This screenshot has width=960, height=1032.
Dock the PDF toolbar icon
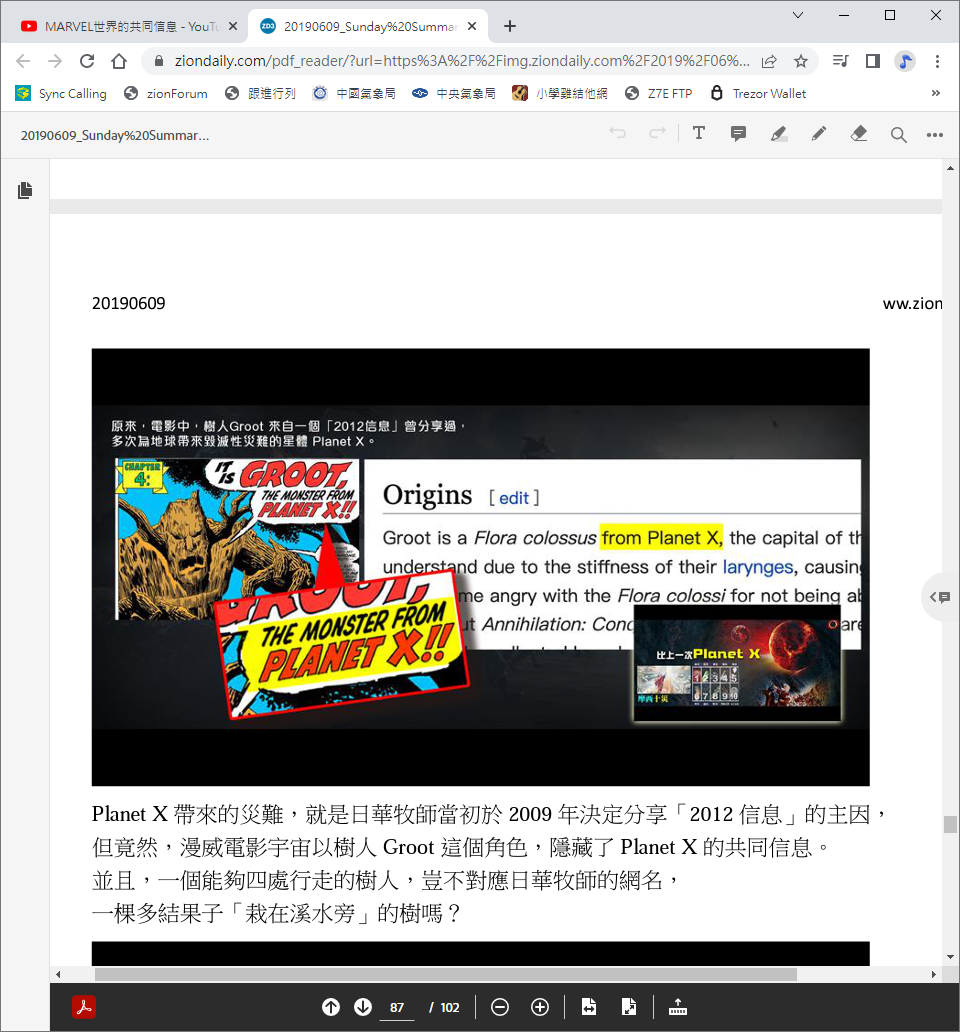[678, 1007]
